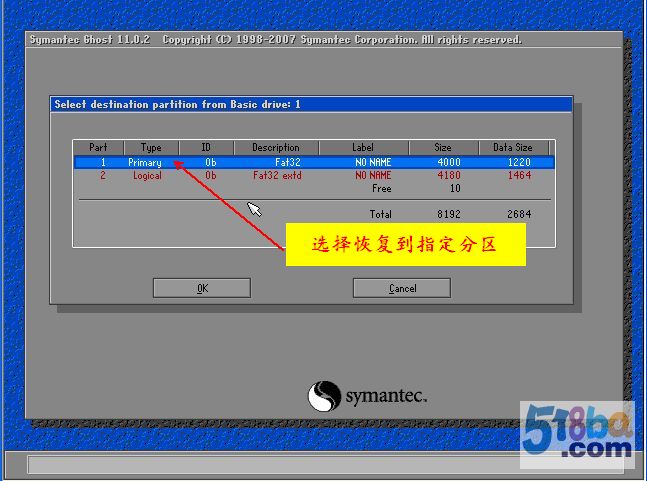Image resolution: width=647 pixels, height=481 pixels.
Task: Click the Free size value 10
Action: pyautogui.click(x=455, y=189)
